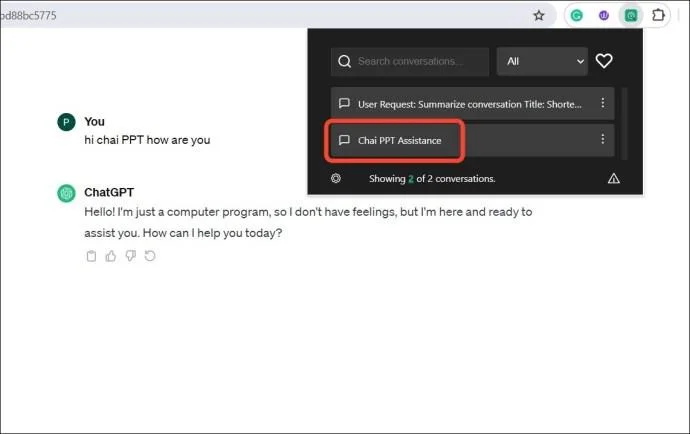The height and width of the screenshot is (434, 690).
Task: Click the user avatar P icon
Action: 66,122
